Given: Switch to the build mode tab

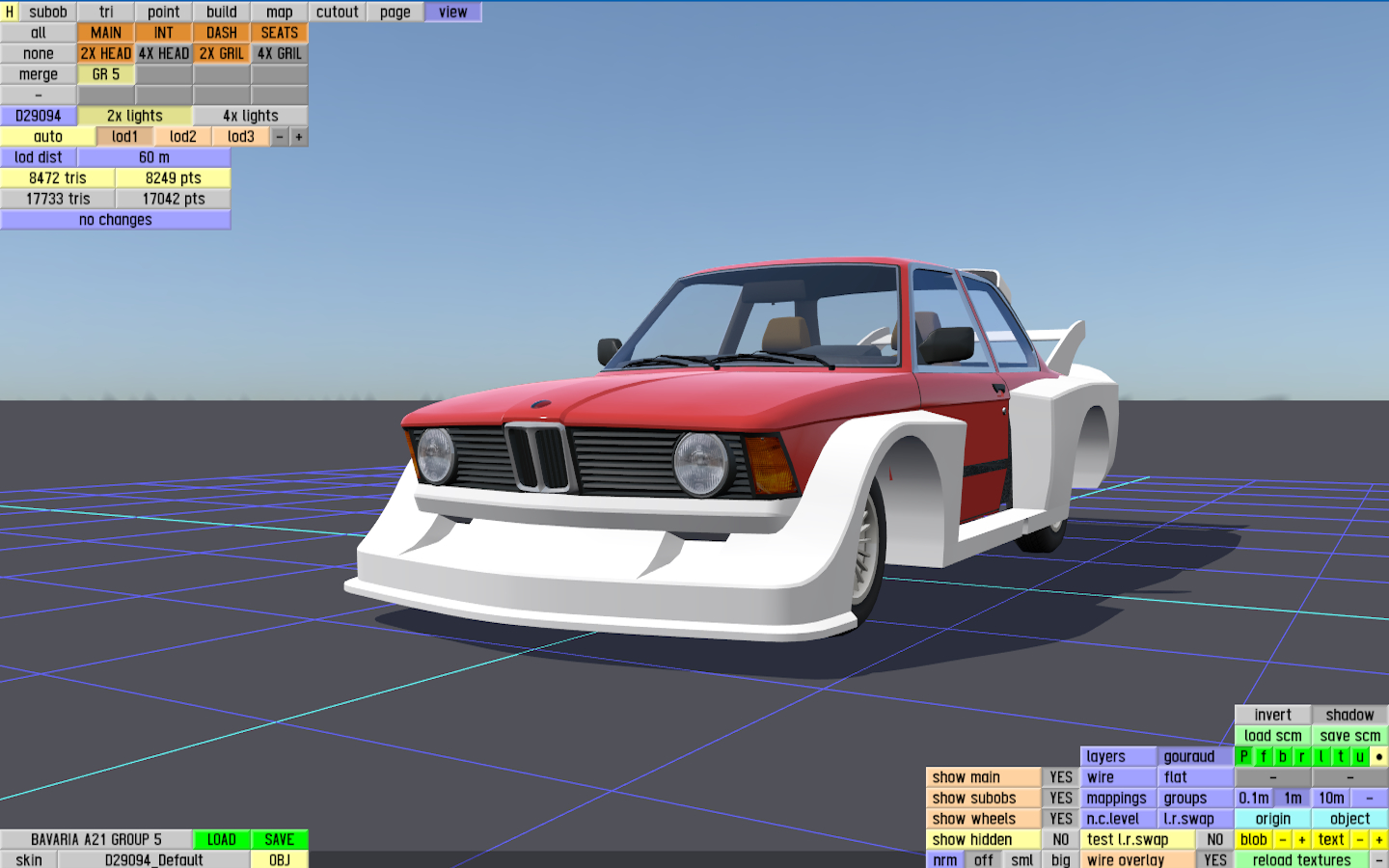Looking at the screenshot, I should 222,12.
